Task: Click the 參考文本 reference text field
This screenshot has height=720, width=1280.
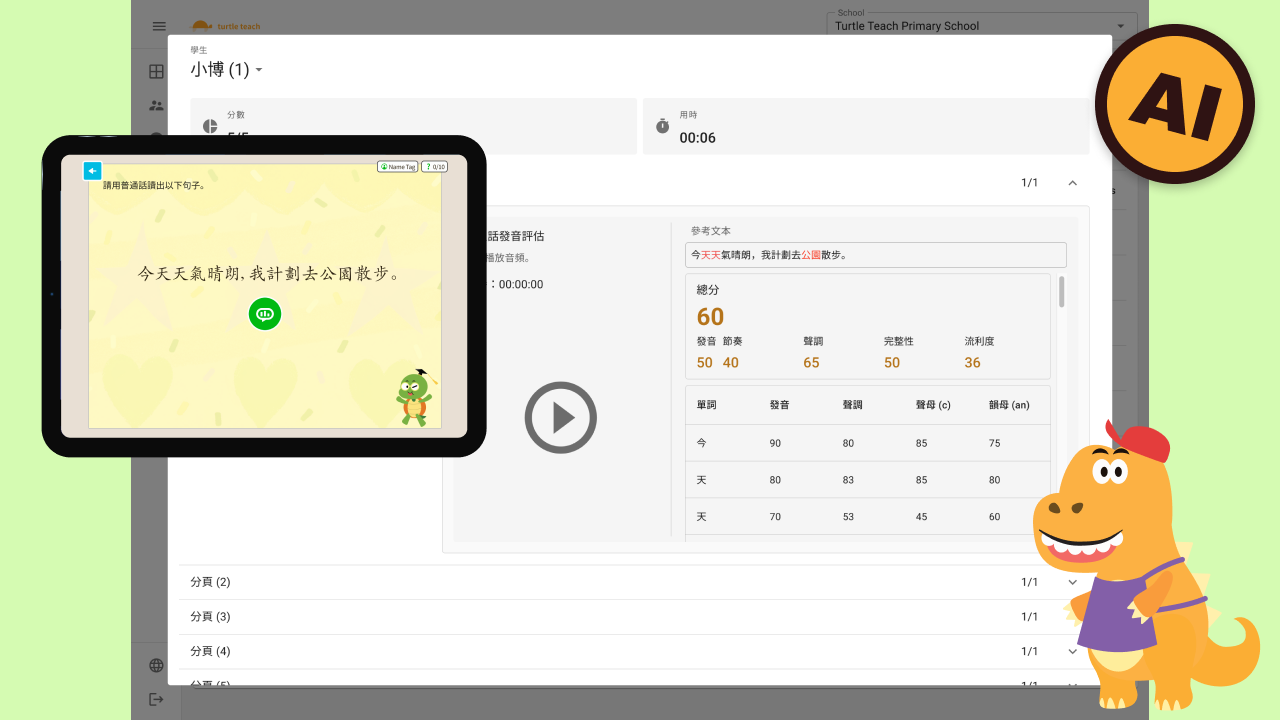Action: pos(875,255)
